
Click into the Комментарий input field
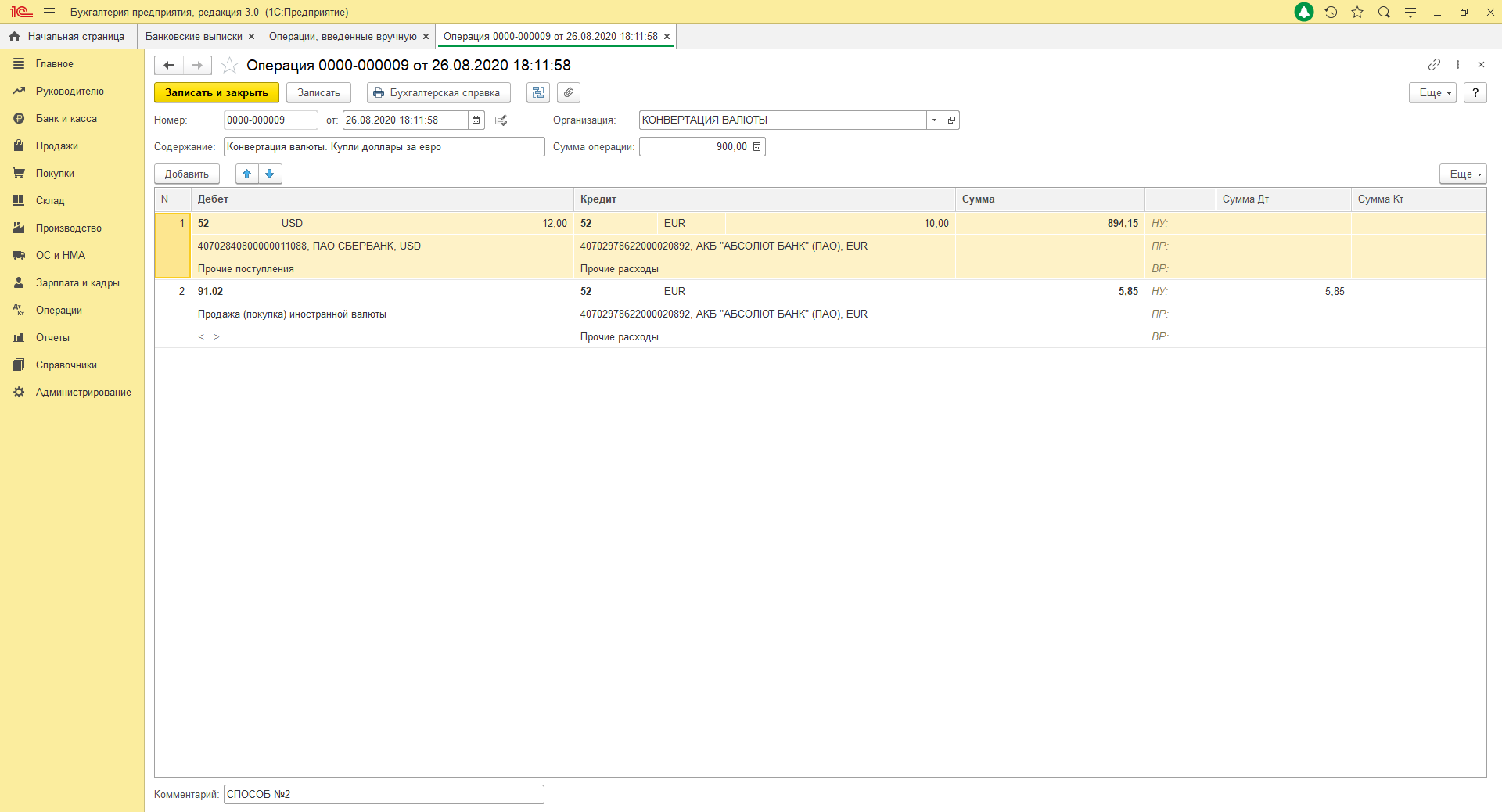click(x=383, y=795)
